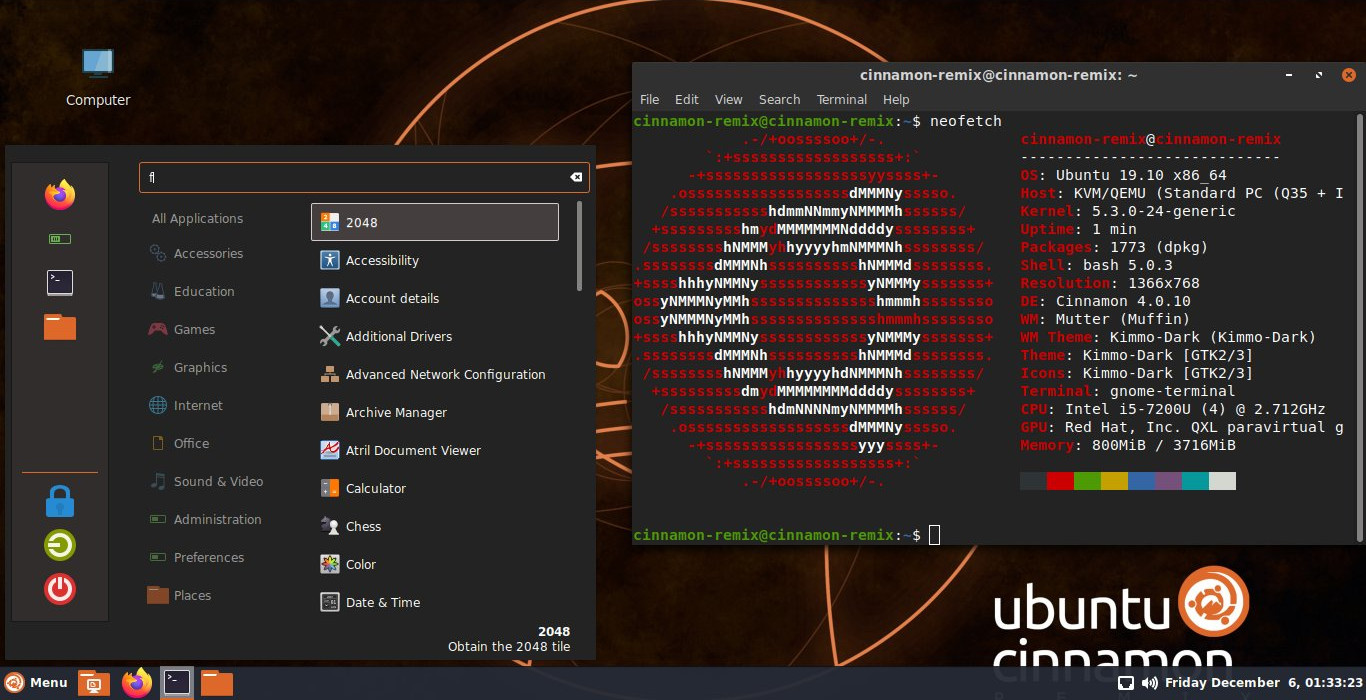Click the "Resolution: 1366x768" line
This screenshot has height=700, width=1366.
(1110, 284)
